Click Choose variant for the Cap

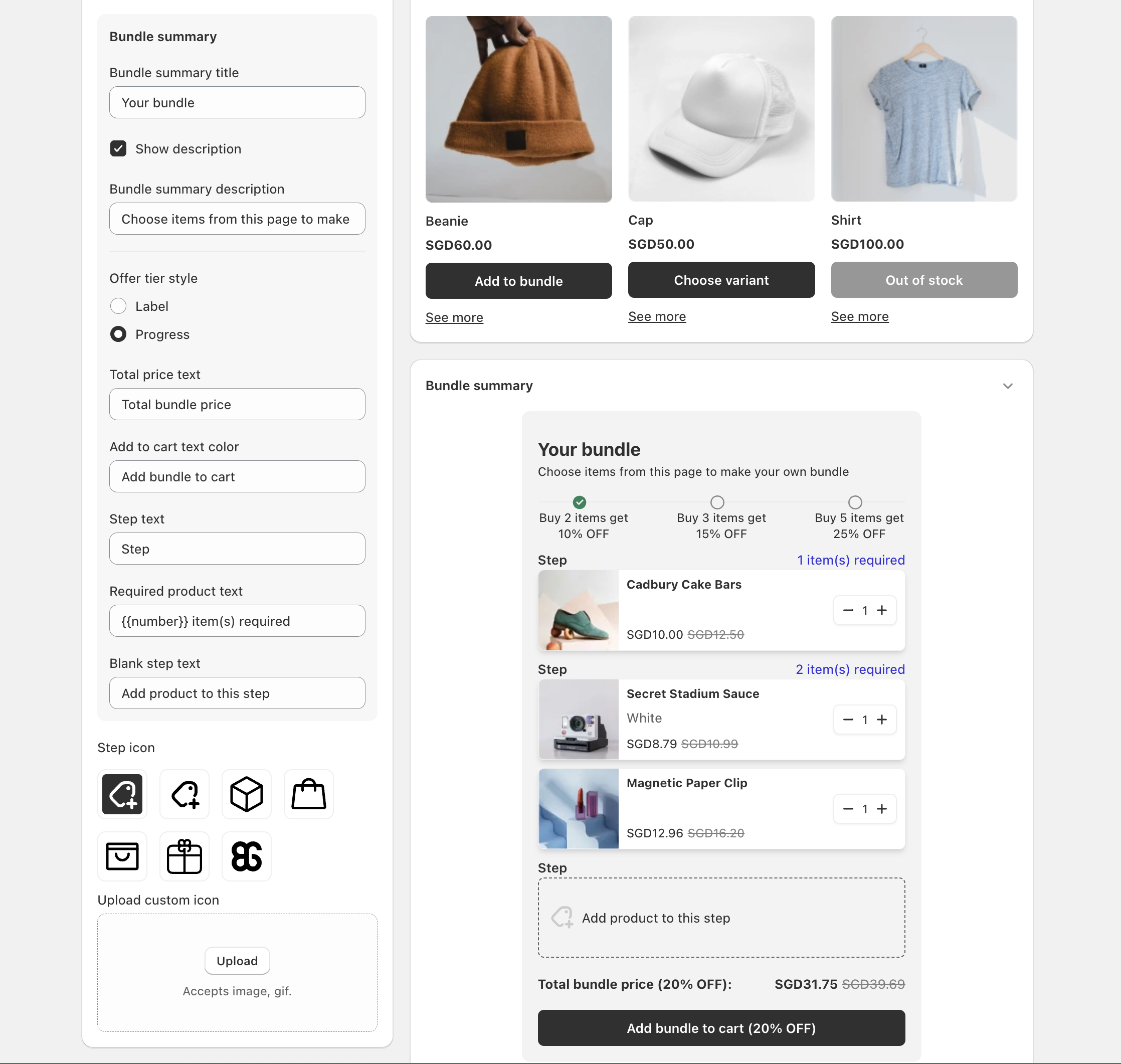pos(721,280)
